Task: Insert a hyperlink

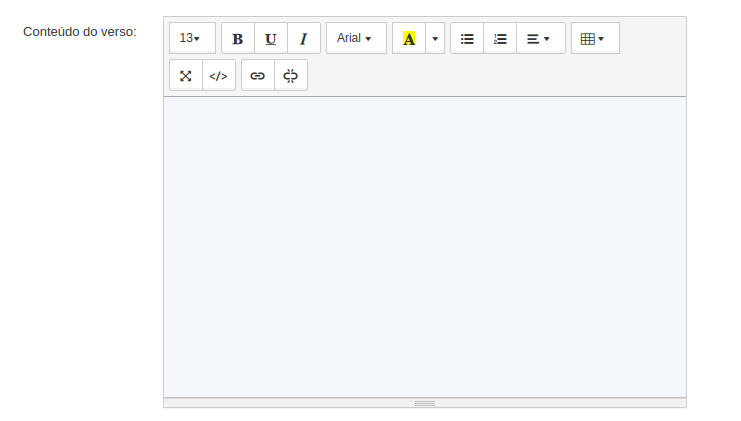Action: (258, 76)
